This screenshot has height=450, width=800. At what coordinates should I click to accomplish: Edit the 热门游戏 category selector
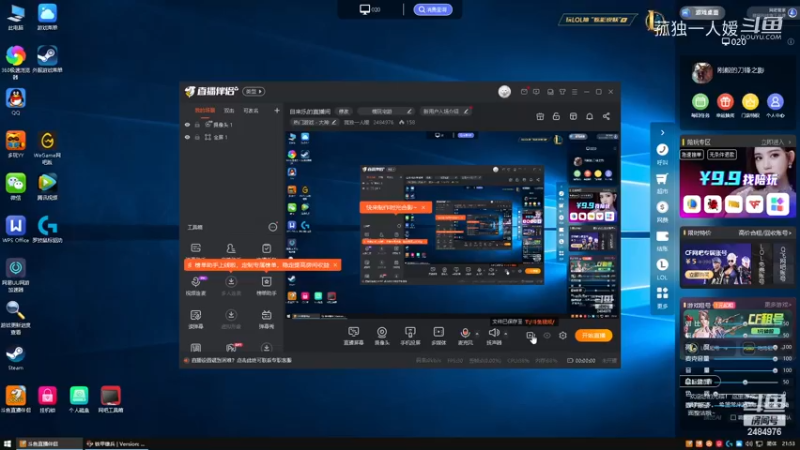click(x=314, y=122)
